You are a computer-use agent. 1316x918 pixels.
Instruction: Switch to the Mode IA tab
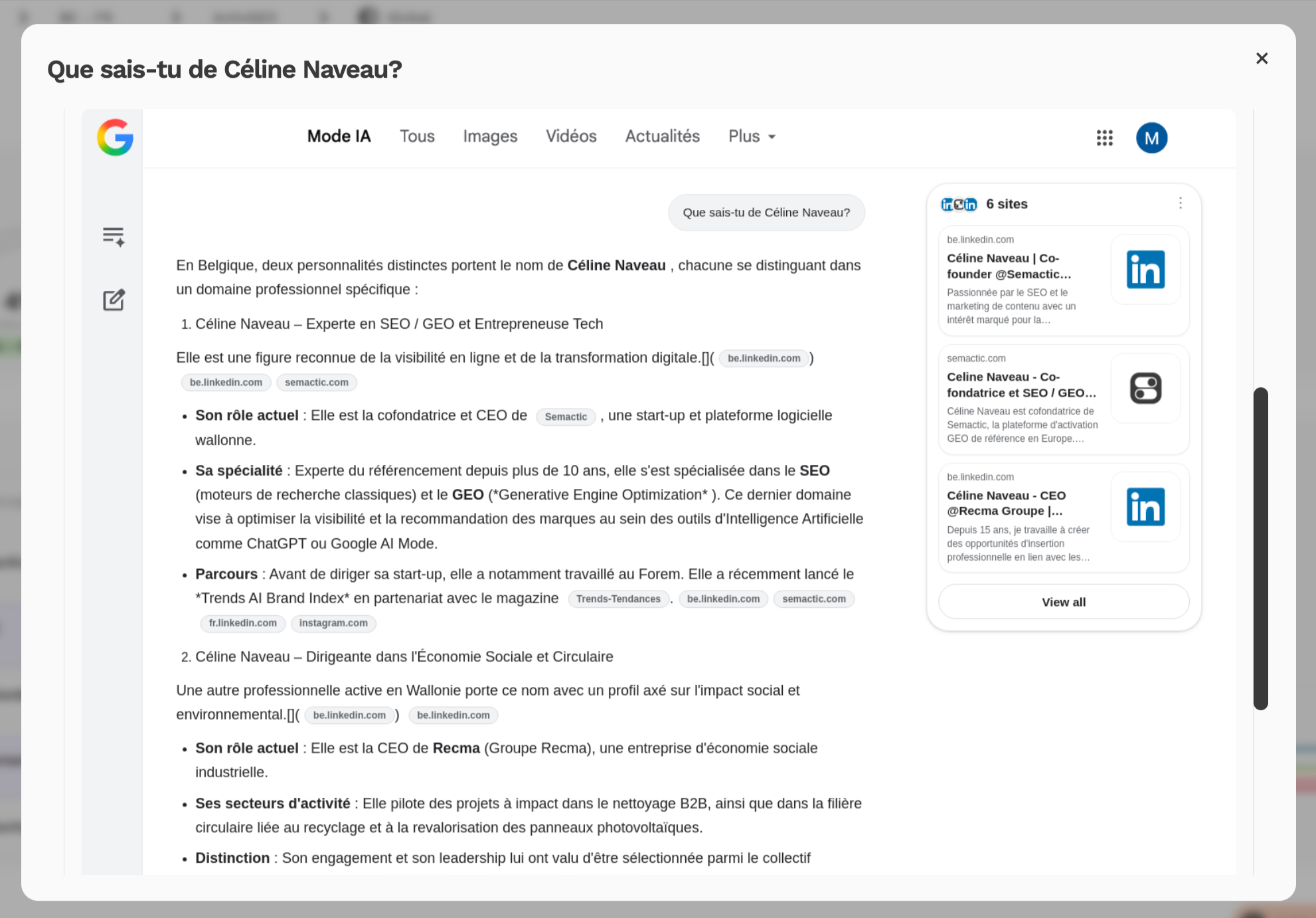tap(339, 136)
